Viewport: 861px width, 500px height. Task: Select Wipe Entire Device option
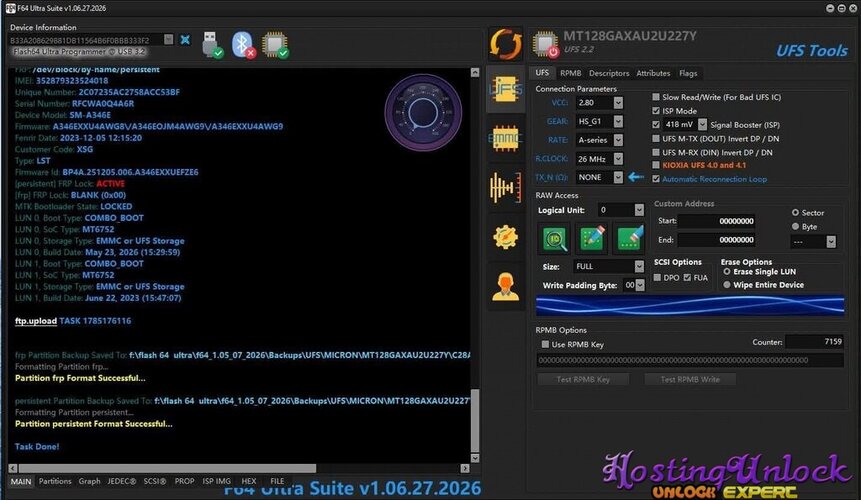tap(727, 284)
